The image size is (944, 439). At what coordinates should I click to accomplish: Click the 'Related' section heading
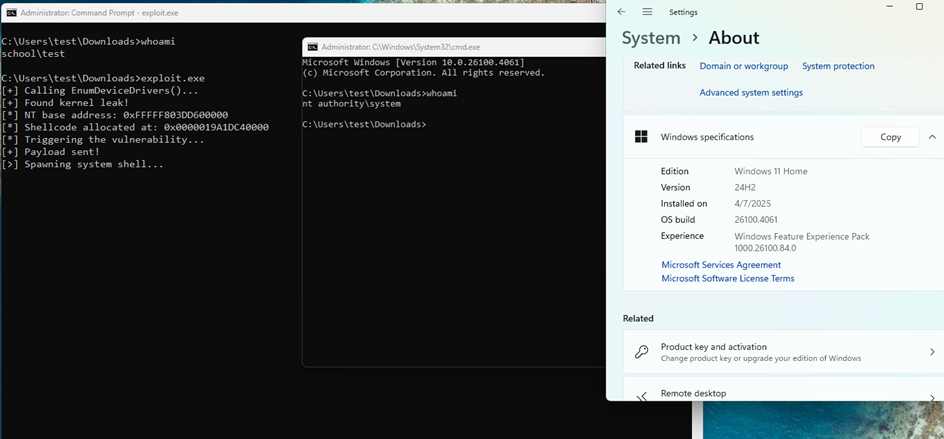pyautogui.click(x=638, y=319)
